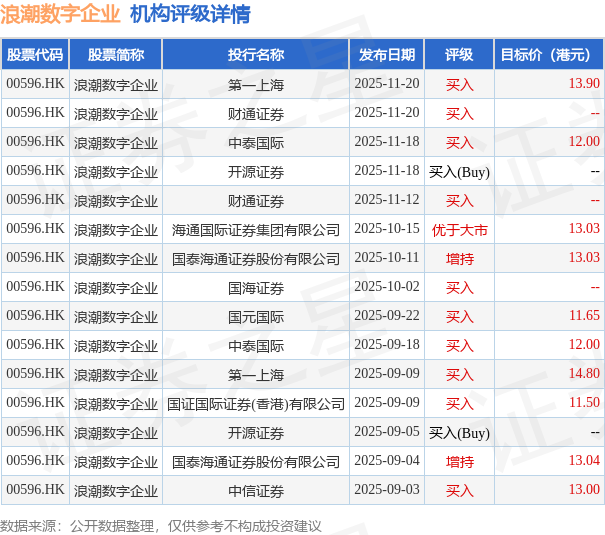Click the 股票简称 column header
This screenshot has width=605, height=535.
[x=116, y=54]
